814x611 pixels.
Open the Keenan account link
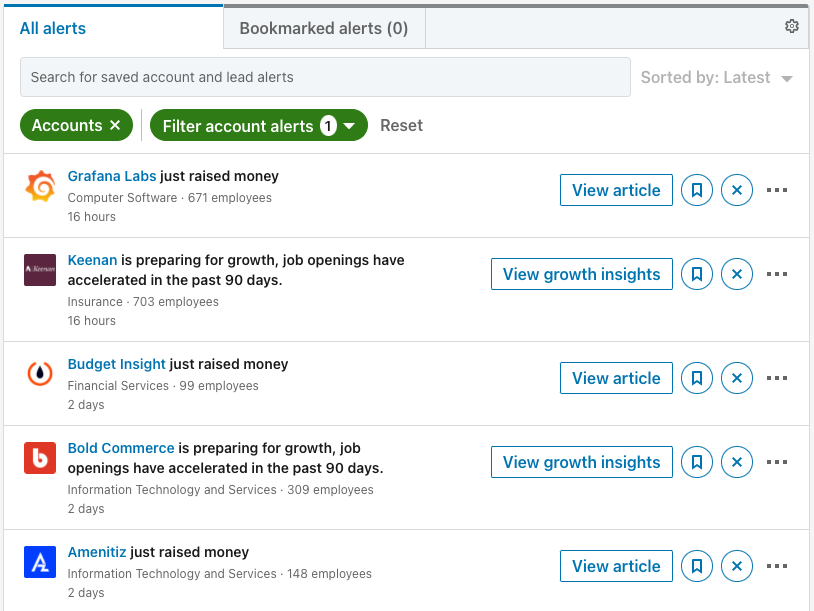(x=92, y=260)
